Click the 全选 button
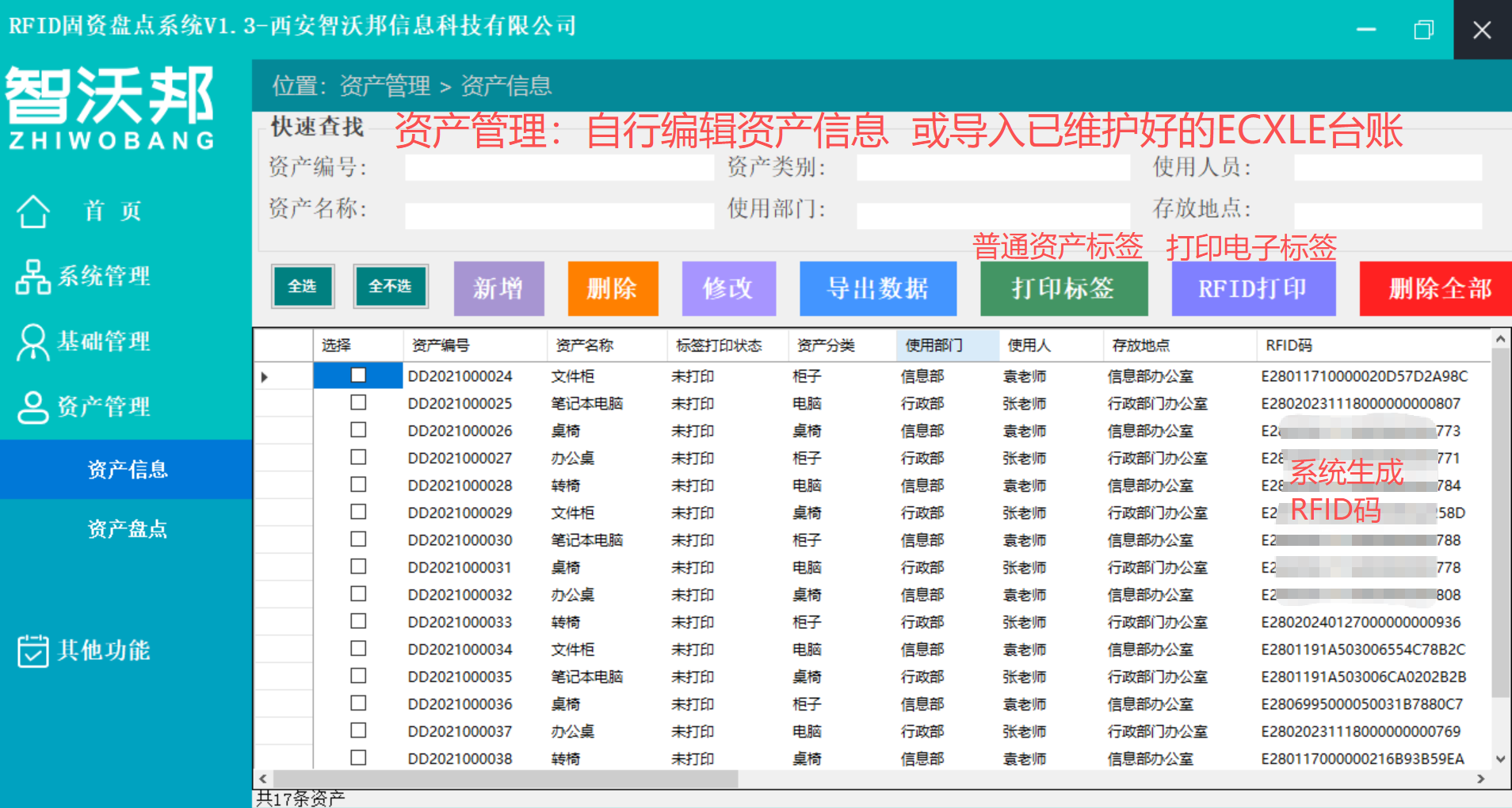Image resolution: width=1512 pixels, height=808 pixels. (303, 287)
